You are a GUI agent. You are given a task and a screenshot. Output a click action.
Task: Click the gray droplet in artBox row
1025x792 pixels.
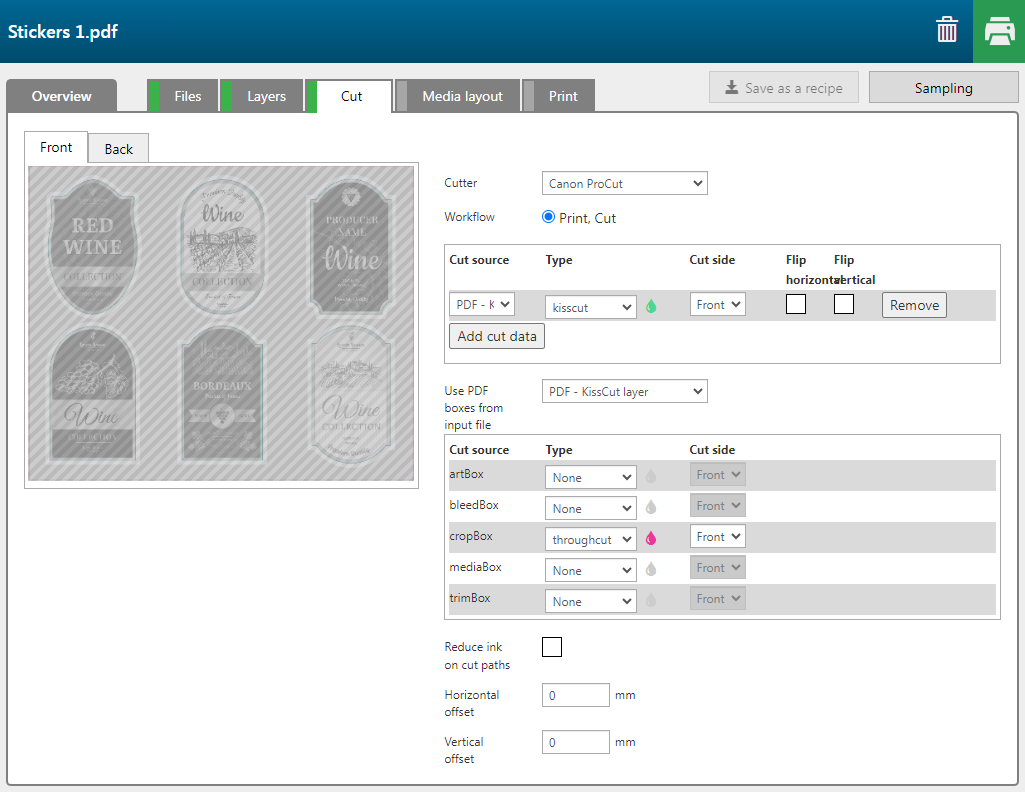(651, 477)
